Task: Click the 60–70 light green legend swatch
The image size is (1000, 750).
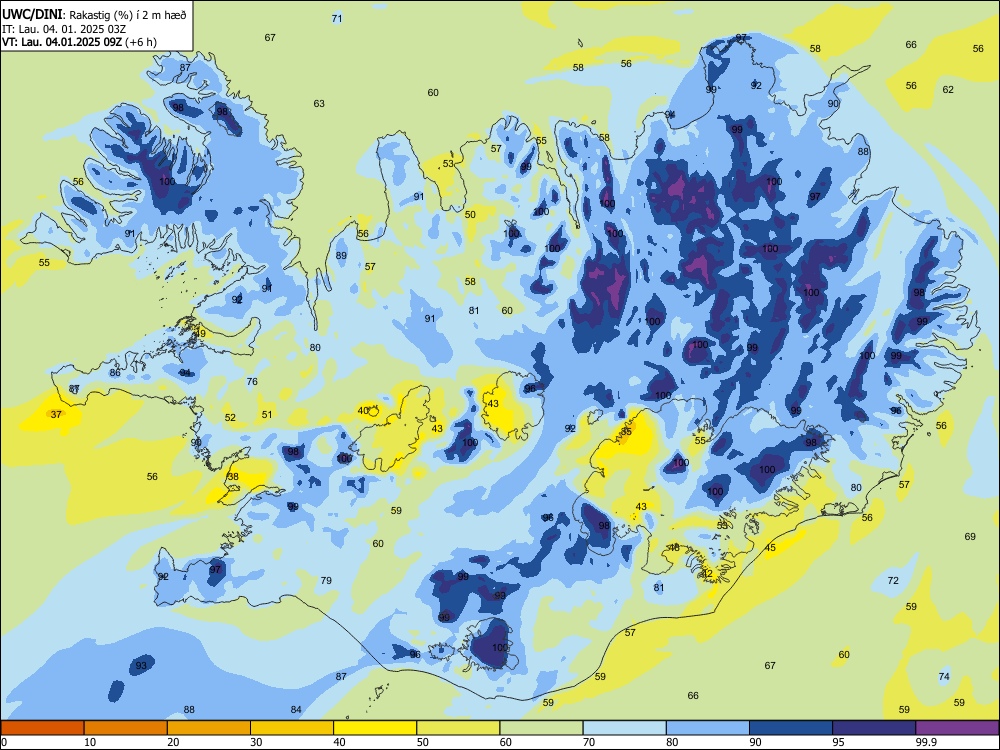Action: click(x=541, y=728)
